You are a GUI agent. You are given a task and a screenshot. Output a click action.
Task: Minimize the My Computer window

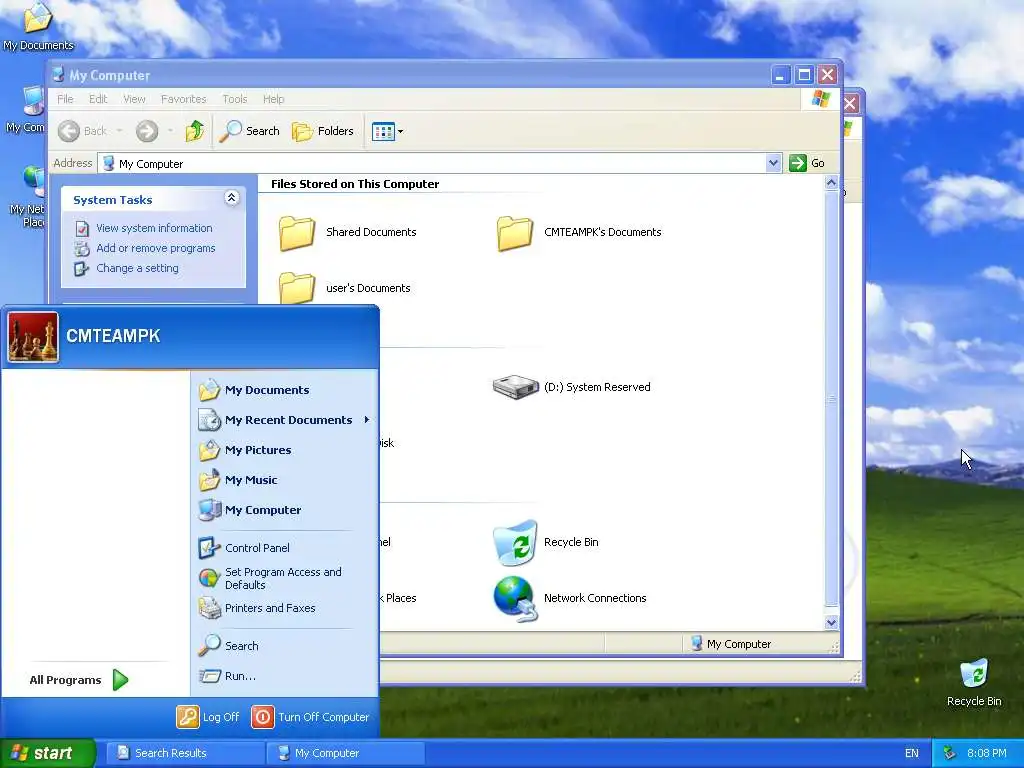(780, 75)
